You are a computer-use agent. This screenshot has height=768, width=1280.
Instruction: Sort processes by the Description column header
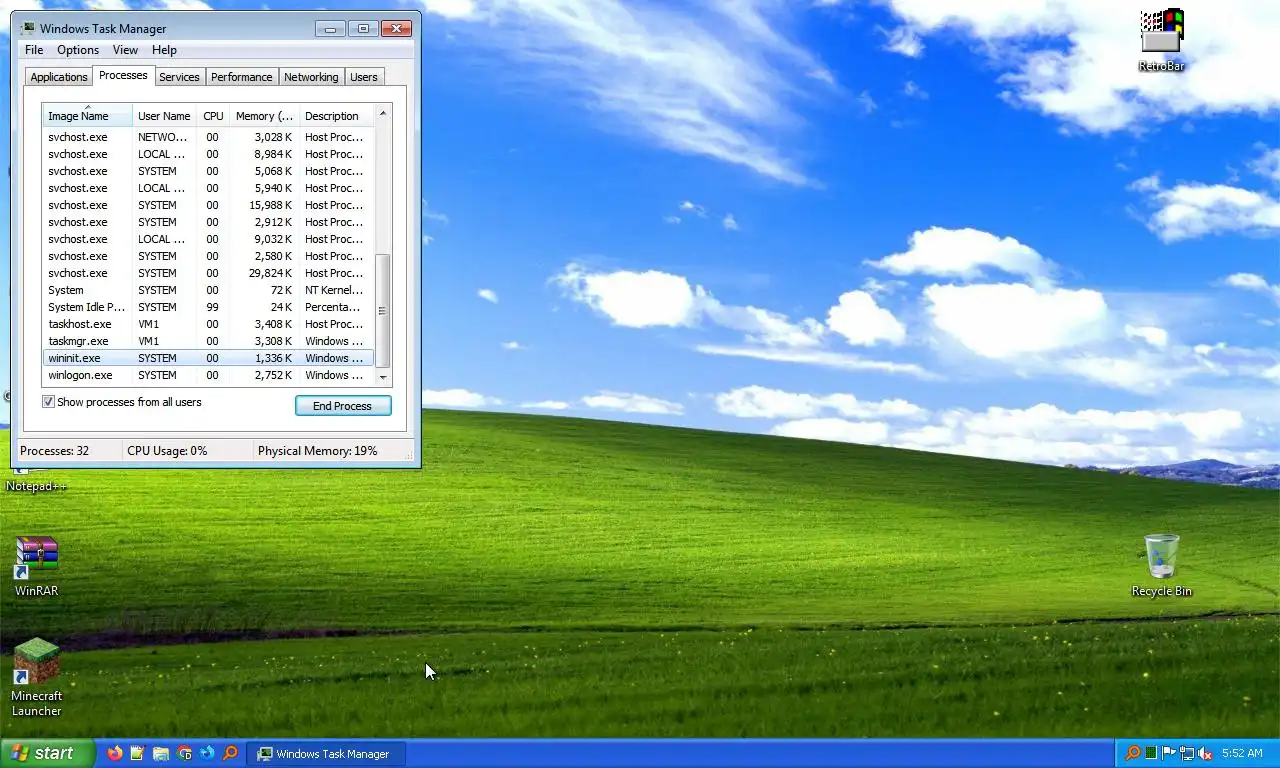pyautogui.click(x=336, y=116)
